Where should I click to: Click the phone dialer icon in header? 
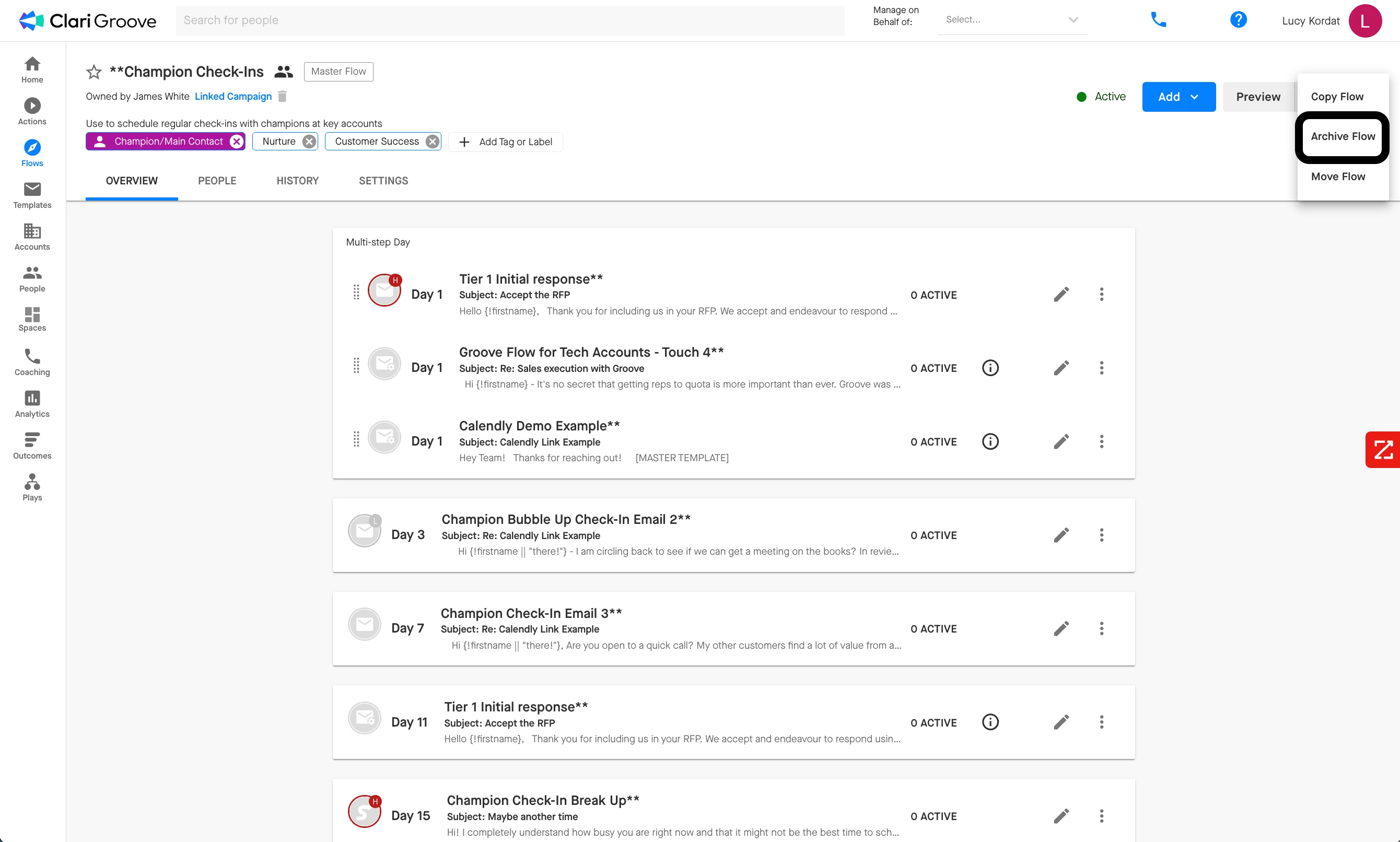pos(1158,20)
